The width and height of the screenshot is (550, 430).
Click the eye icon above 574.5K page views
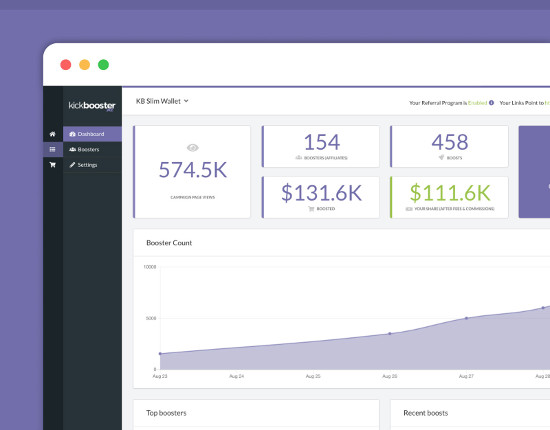click(x=193, y=148)
